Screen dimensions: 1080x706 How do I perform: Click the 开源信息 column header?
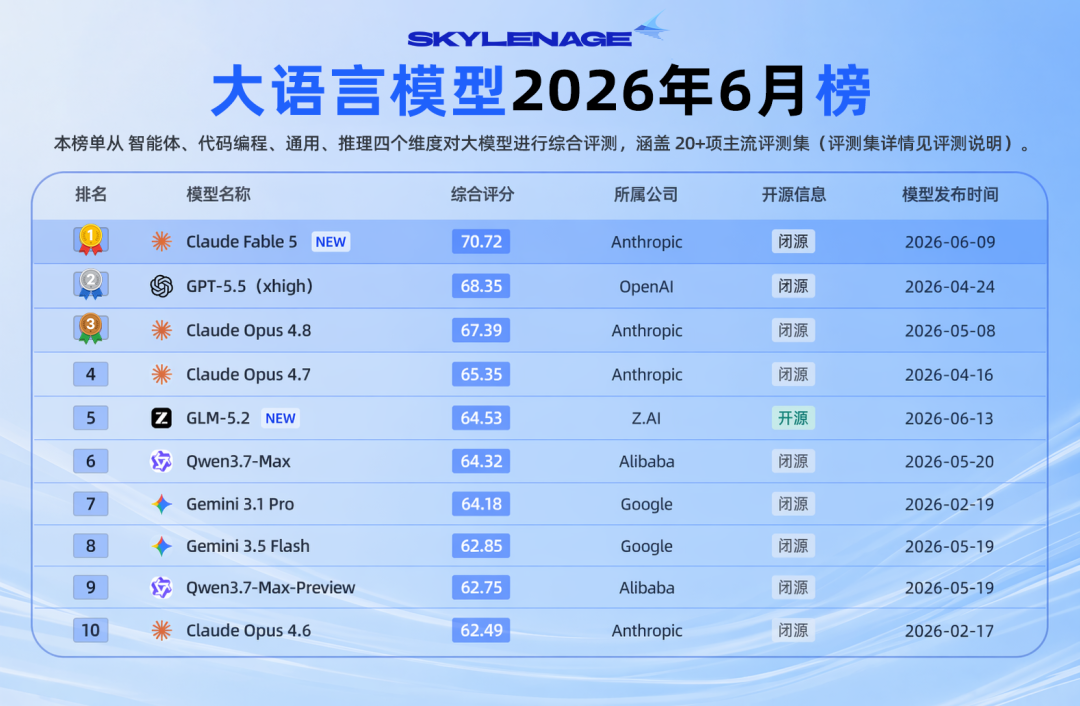(793, 194)
